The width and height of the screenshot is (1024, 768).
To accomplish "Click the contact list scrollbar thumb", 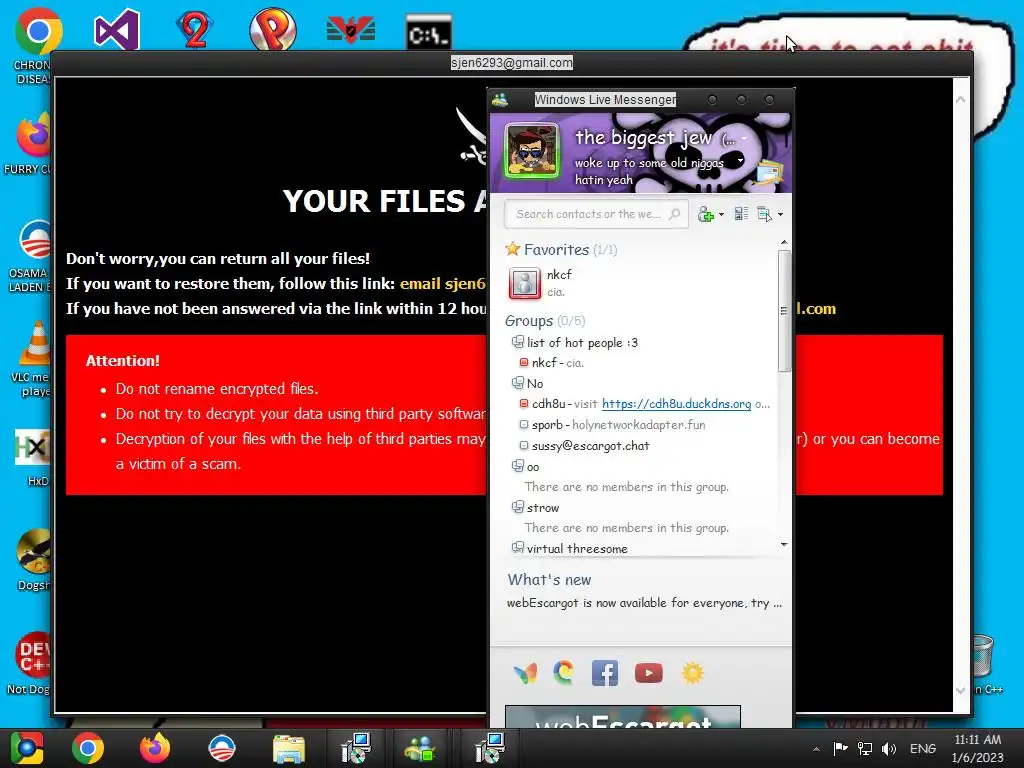I will pyautogui.click(x=784, y=311).
